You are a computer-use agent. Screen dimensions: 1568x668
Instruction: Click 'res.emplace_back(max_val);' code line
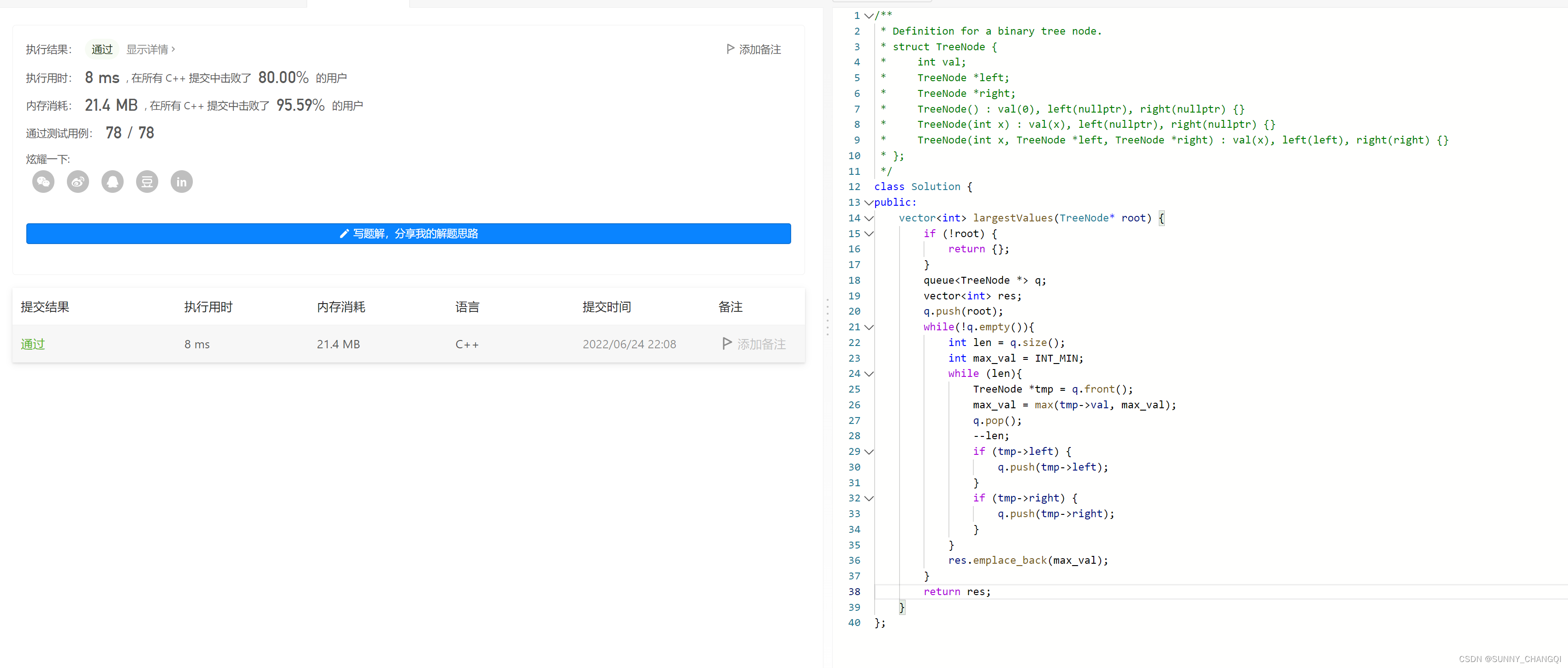[x=1028, y=560]
